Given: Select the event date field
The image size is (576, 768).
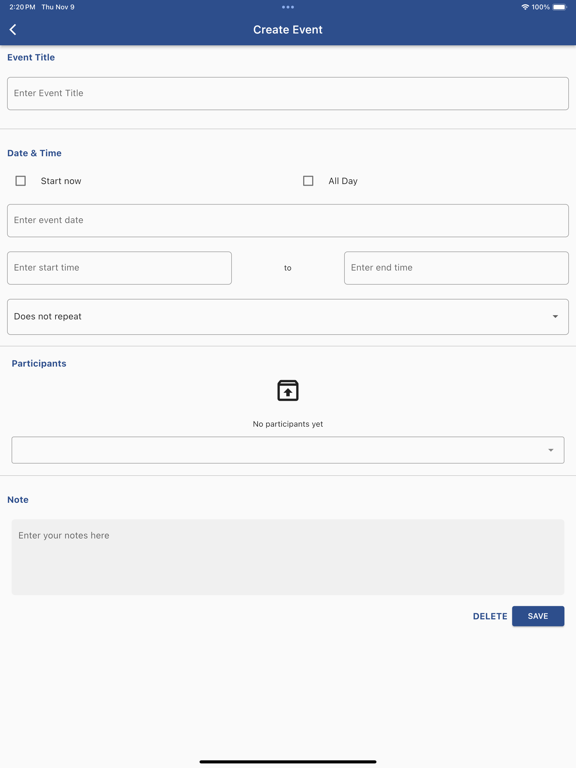Looking at the screenshot, I should tap(288, 220).
